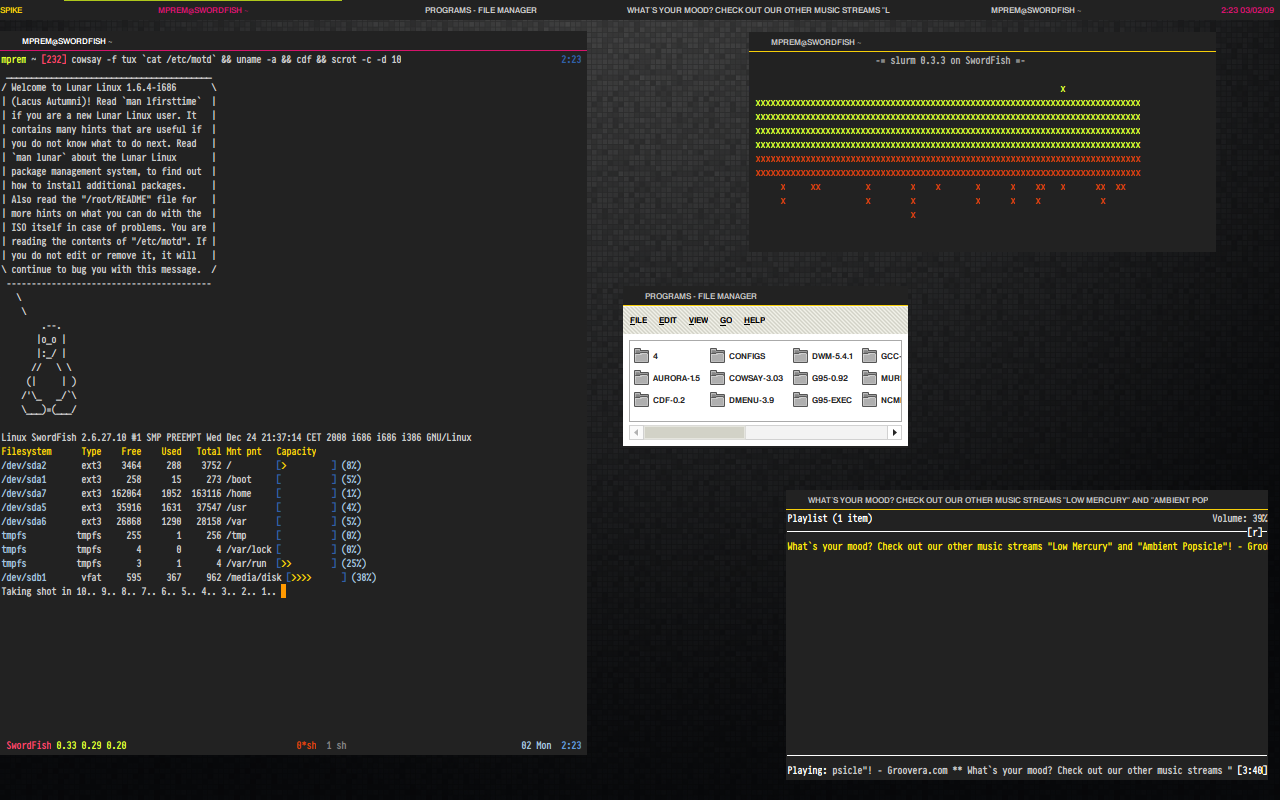Click the cowsay command line in terminal
Screen dimensions: 1280x800
coord(236,59)
